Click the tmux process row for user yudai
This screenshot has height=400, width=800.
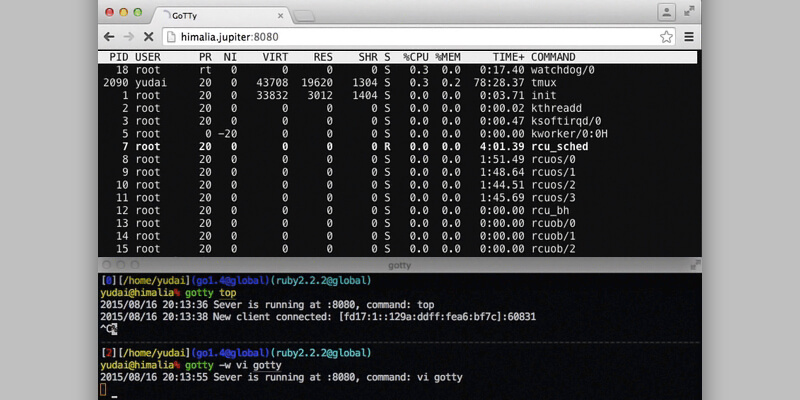[400, 83]
